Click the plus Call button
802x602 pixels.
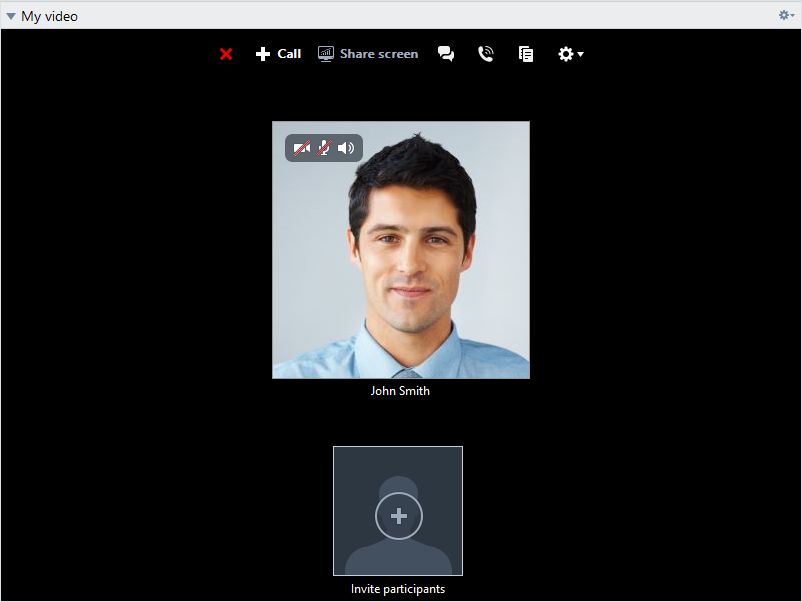[278, 54]
